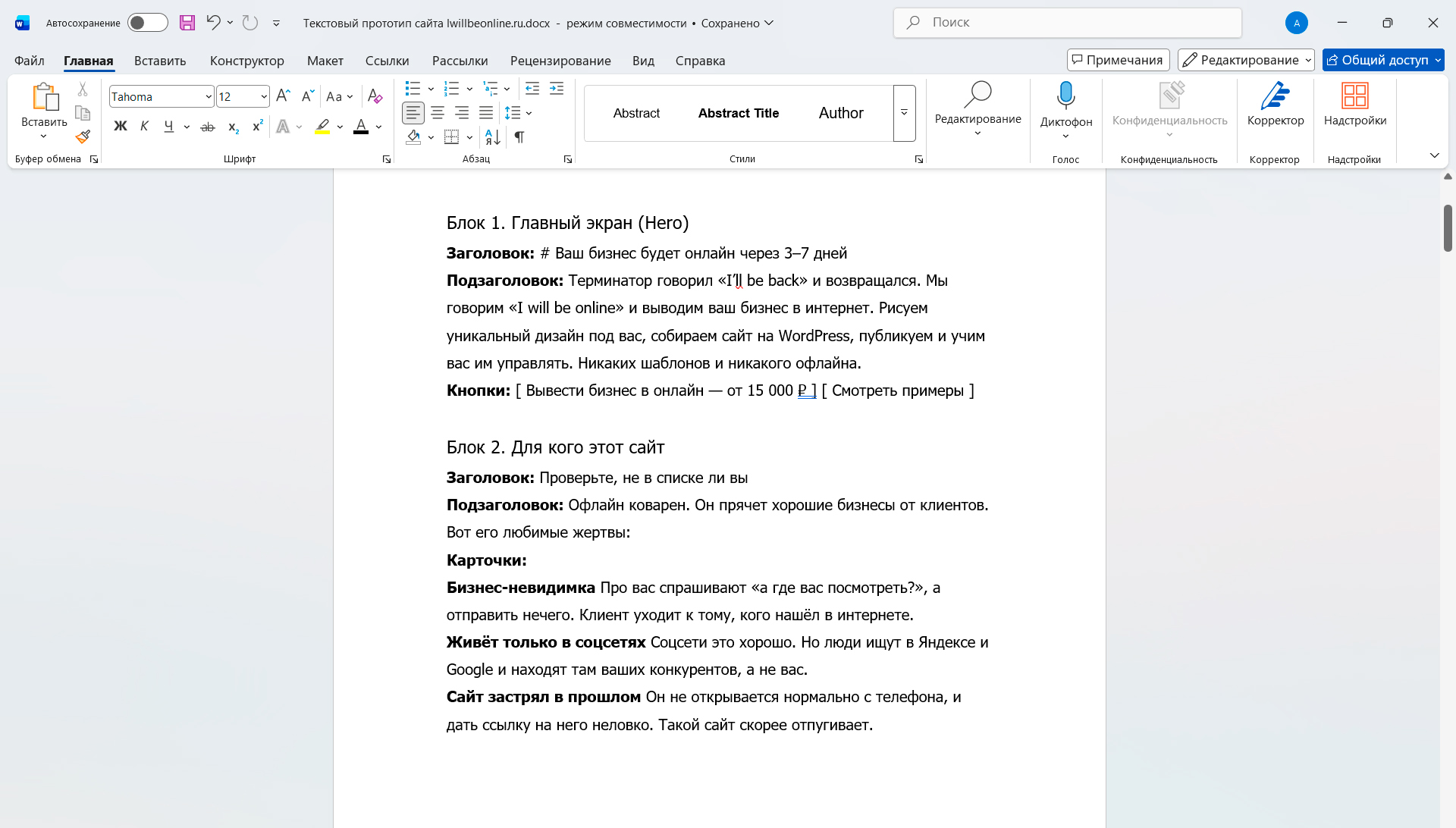Screen dimensions: 1456x828
Task: Click the decrease indent icon
Action: point(532,89)
